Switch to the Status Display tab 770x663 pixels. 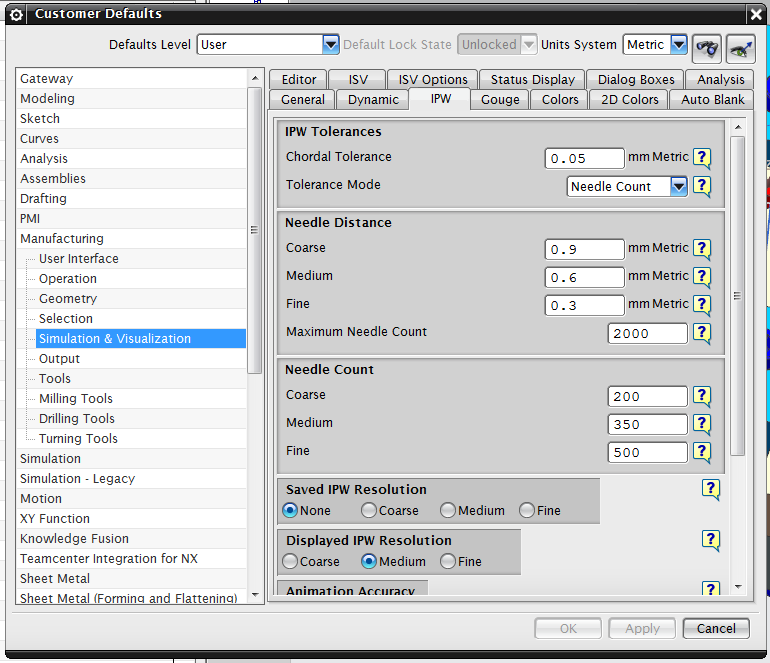coord(533,80)
